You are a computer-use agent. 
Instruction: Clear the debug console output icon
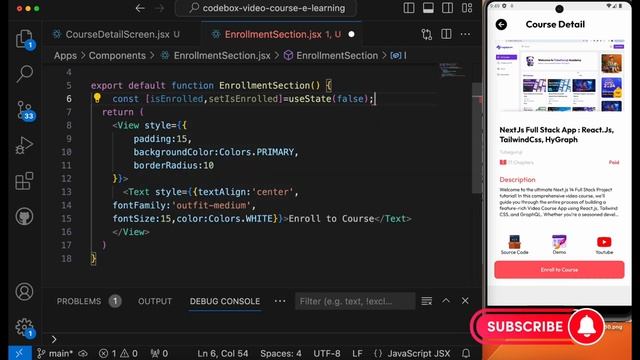(427, 301)
